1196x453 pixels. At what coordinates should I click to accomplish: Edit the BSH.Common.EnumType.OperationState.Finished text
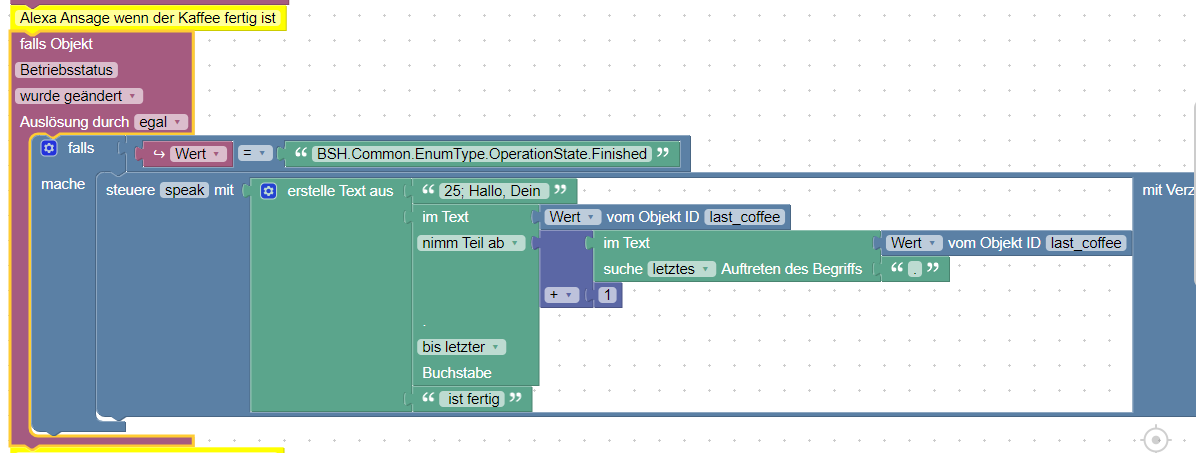point(482,154)
